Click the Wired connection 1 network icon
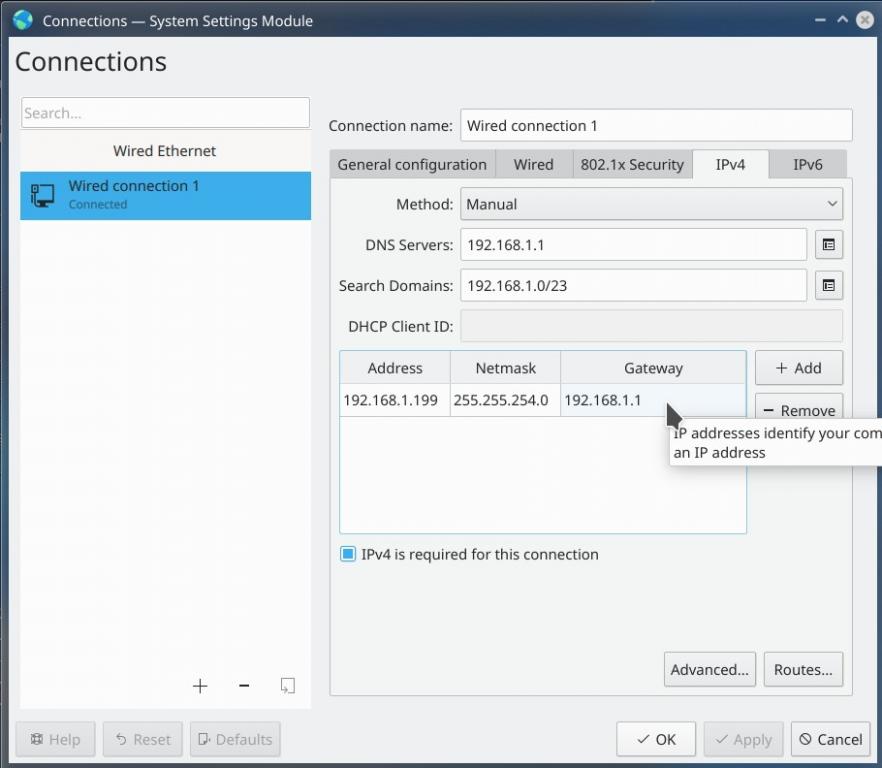Image resolution: width=882 pixels, height=768 pixels. [x=43, y=195]
